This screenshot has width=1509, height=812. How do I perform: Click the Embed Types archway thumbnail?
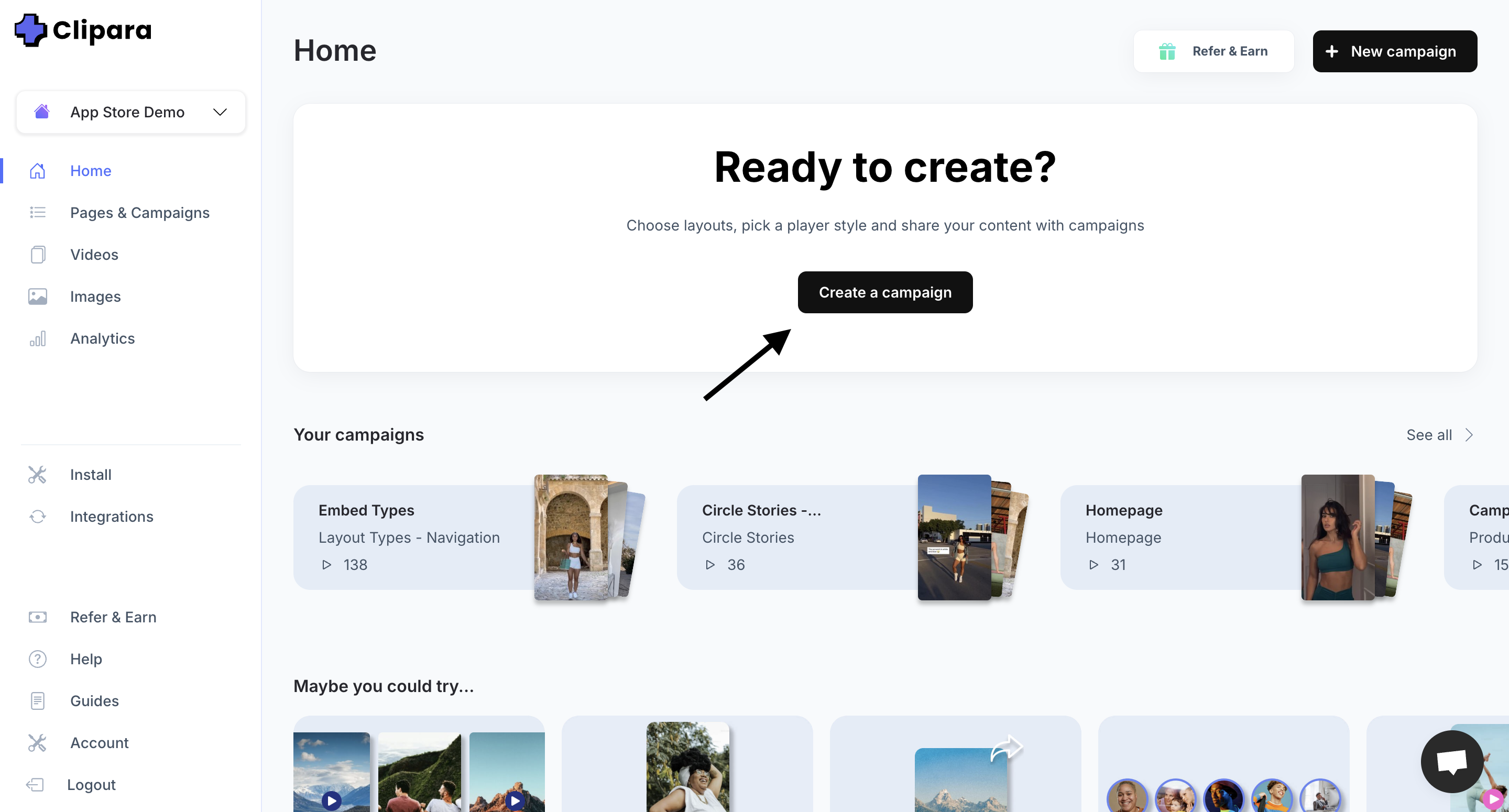point(571,537)
